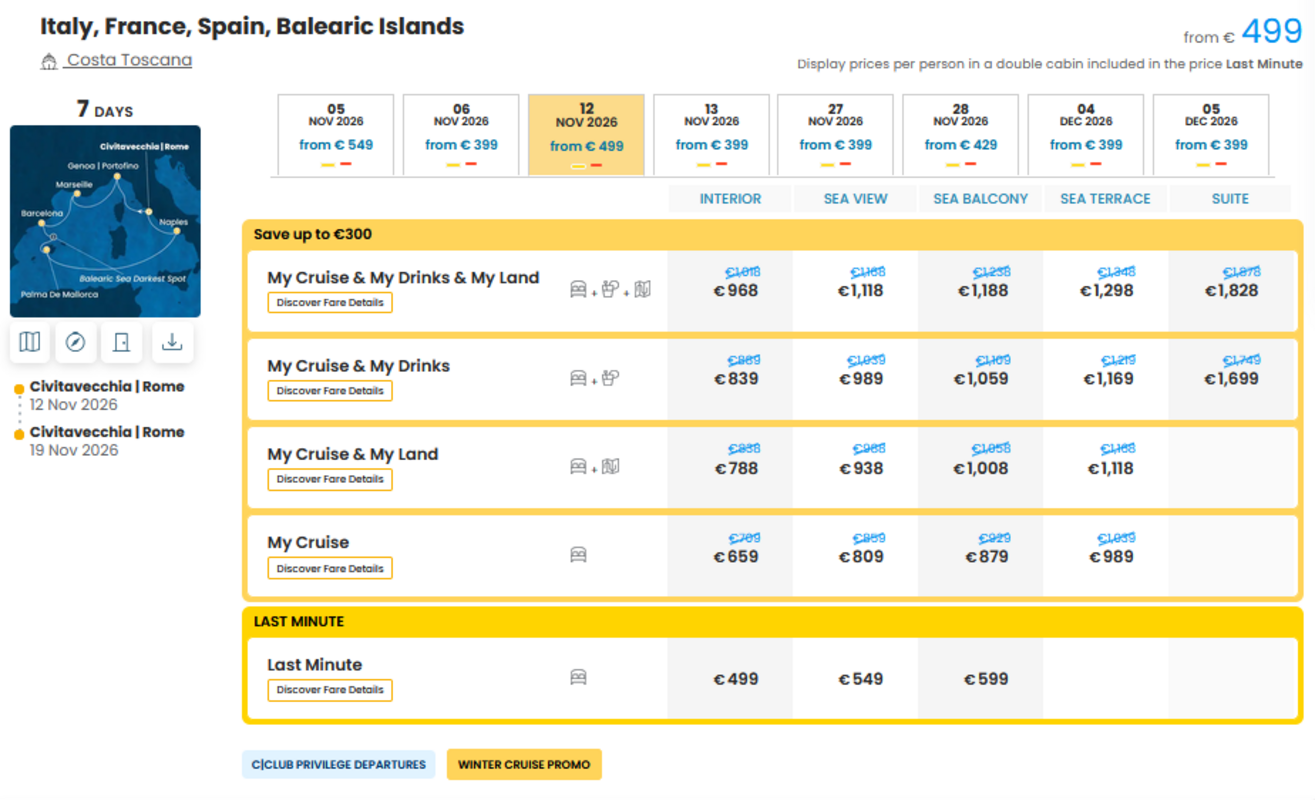Click drinks icon in My Cruise & My Drinks row
Image resolution: width=1315 pixels, height=800 pixels.
[x=611, y=378]
